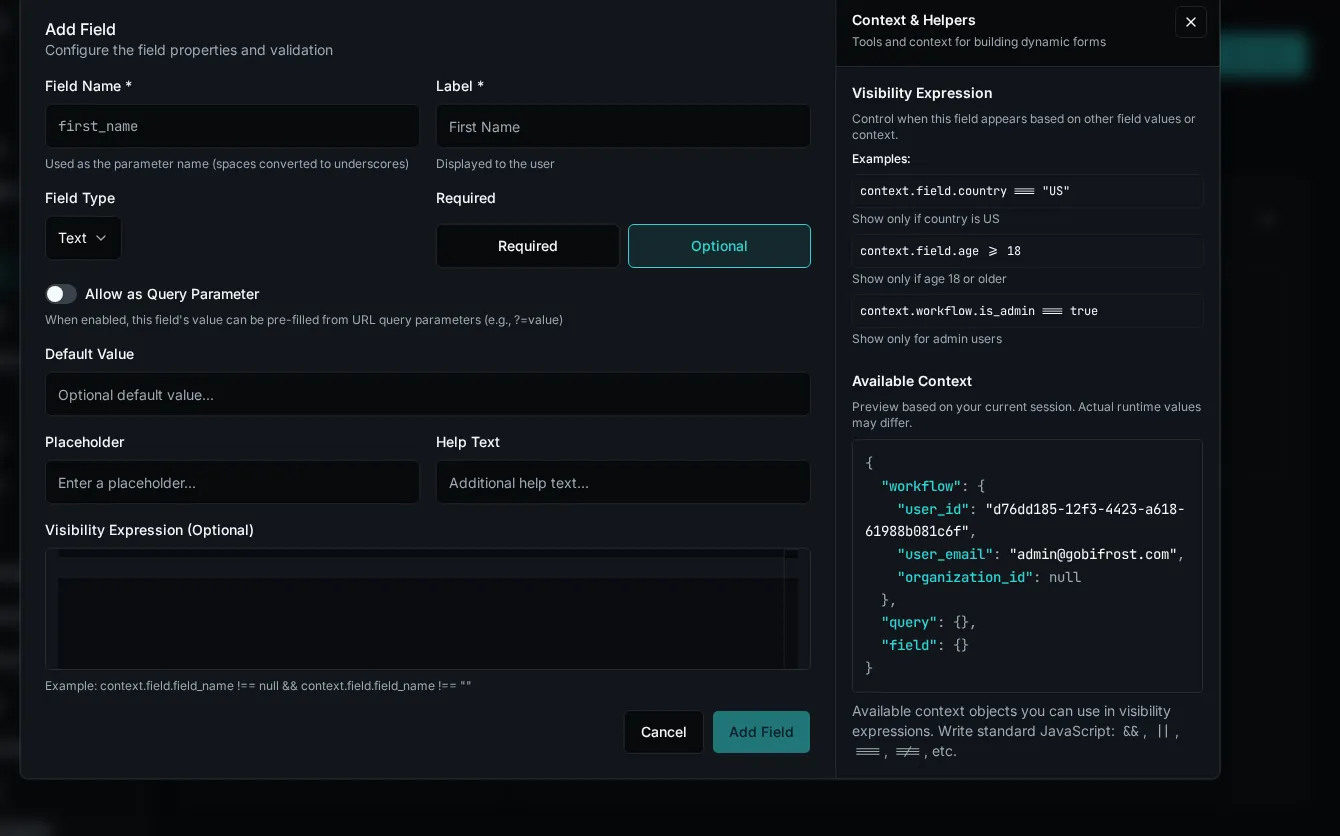Screen dimensions: 1340x836
Task: Click the Placeholder input field
Action: 232,482
